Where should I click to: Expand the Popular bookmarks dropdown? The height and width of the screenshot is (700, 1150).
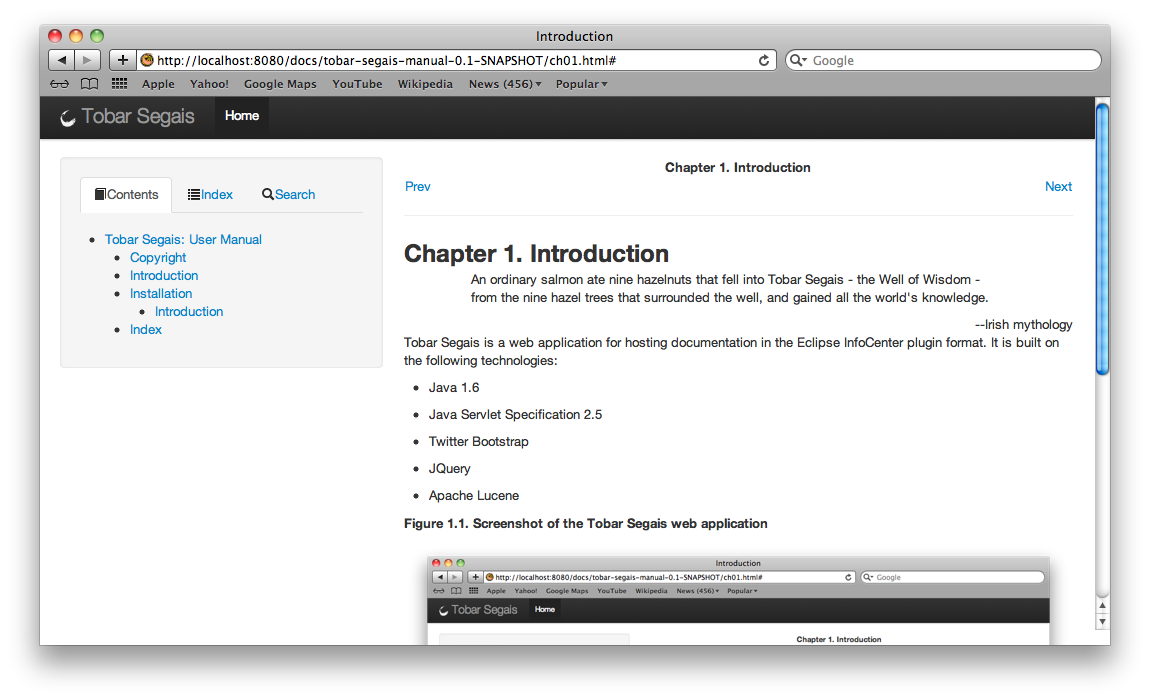582,84
